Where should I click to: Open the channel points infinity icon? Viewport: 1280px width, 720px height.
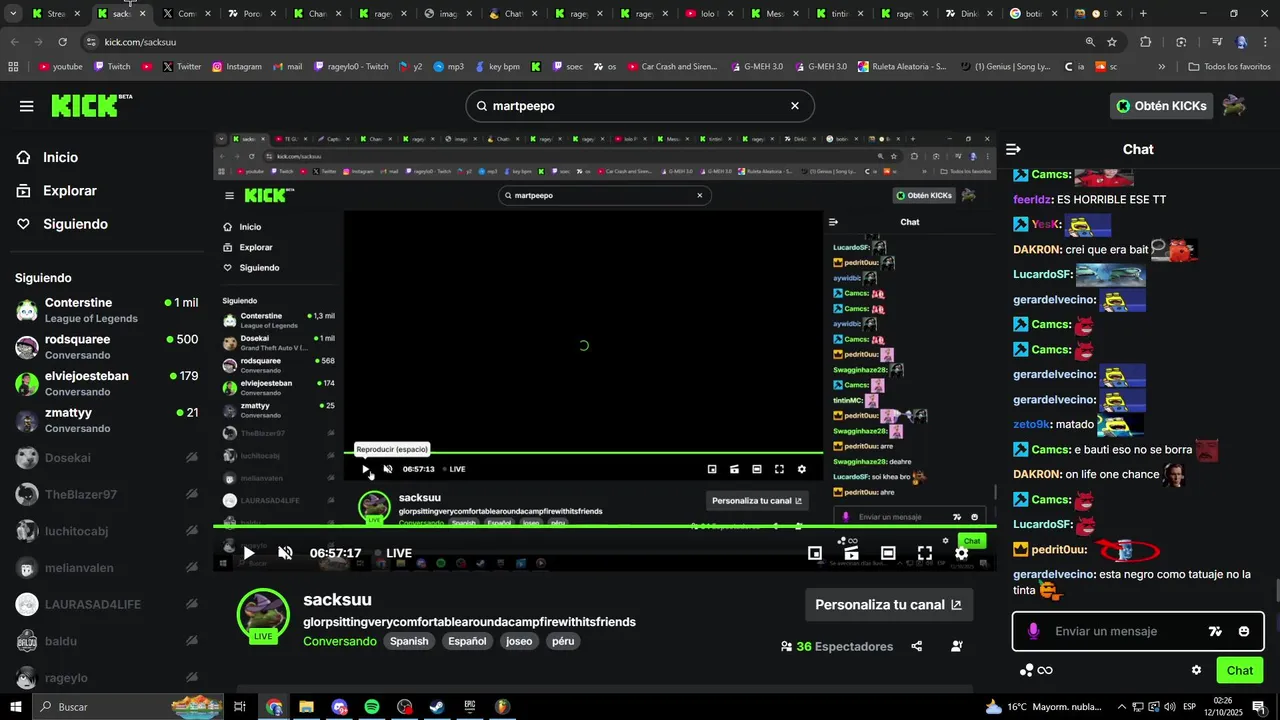(x=1036, y=670)
